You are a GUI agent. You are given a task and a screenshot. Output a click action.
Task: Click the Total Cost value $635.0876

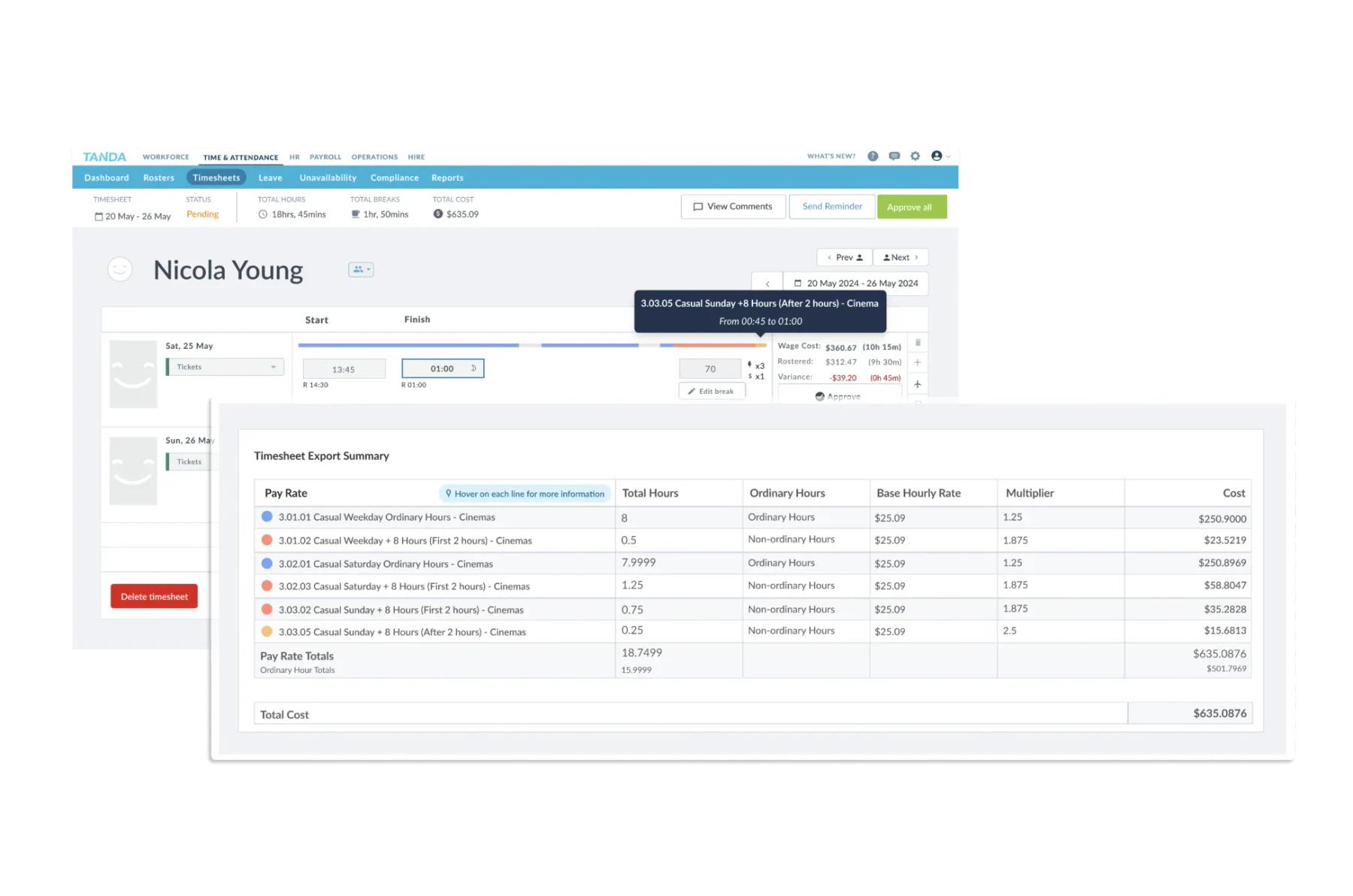pos(1219,713)
